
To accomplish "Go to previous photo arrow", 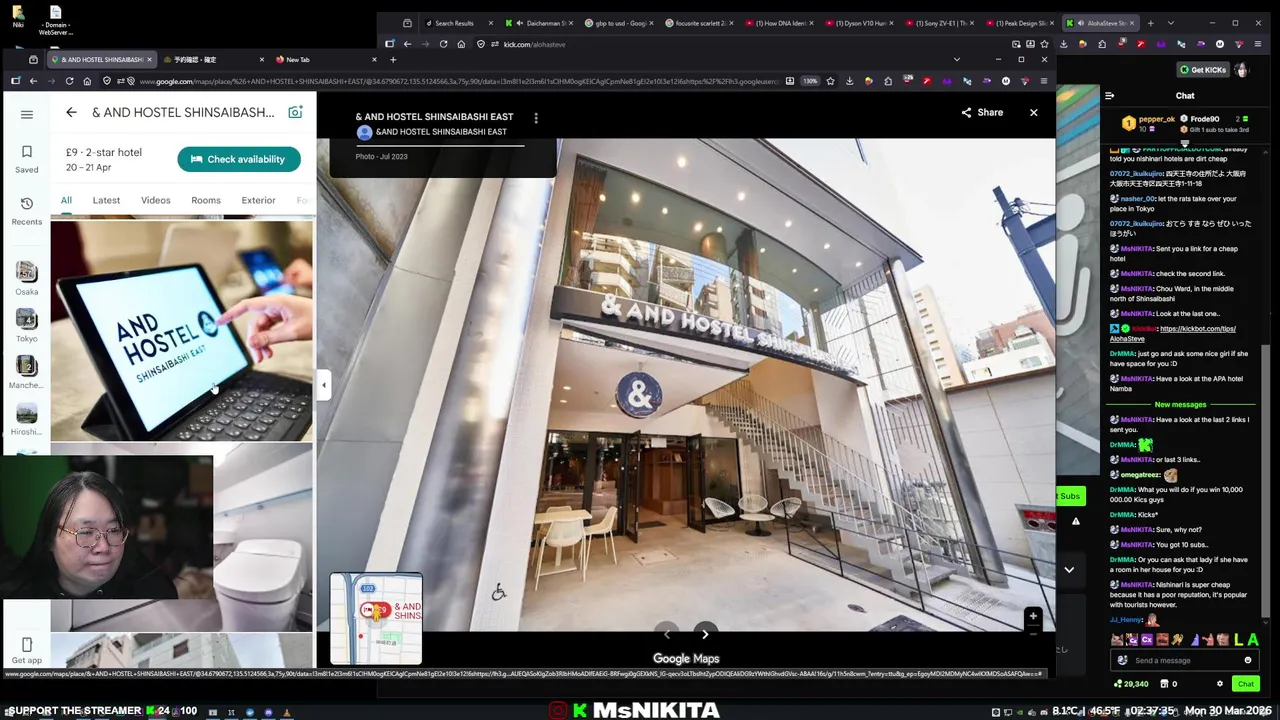I will coord(667,634).
